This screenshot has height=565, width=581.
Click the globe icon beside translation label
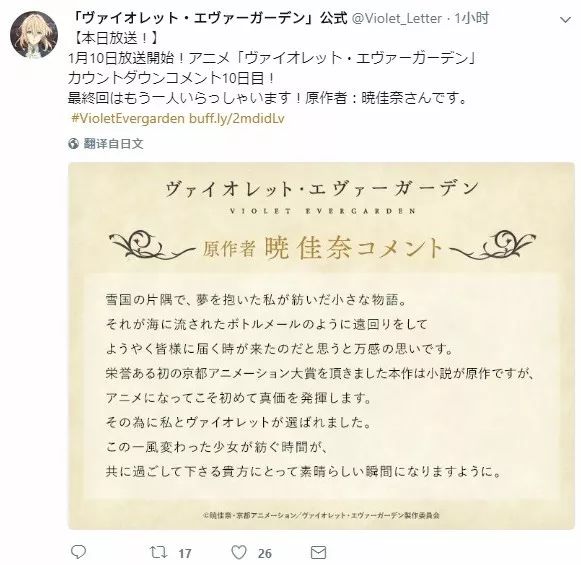pos(73,143)
